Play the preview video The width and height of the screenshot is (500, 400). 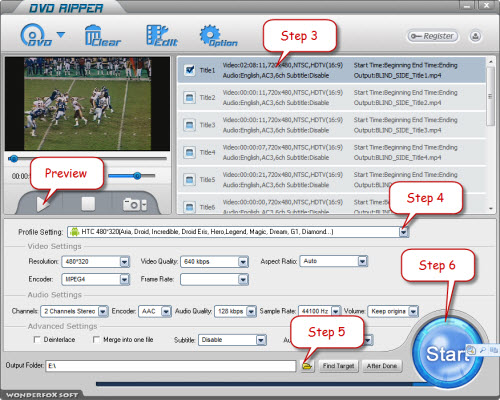pyautogui.click(x=43, y=204)
